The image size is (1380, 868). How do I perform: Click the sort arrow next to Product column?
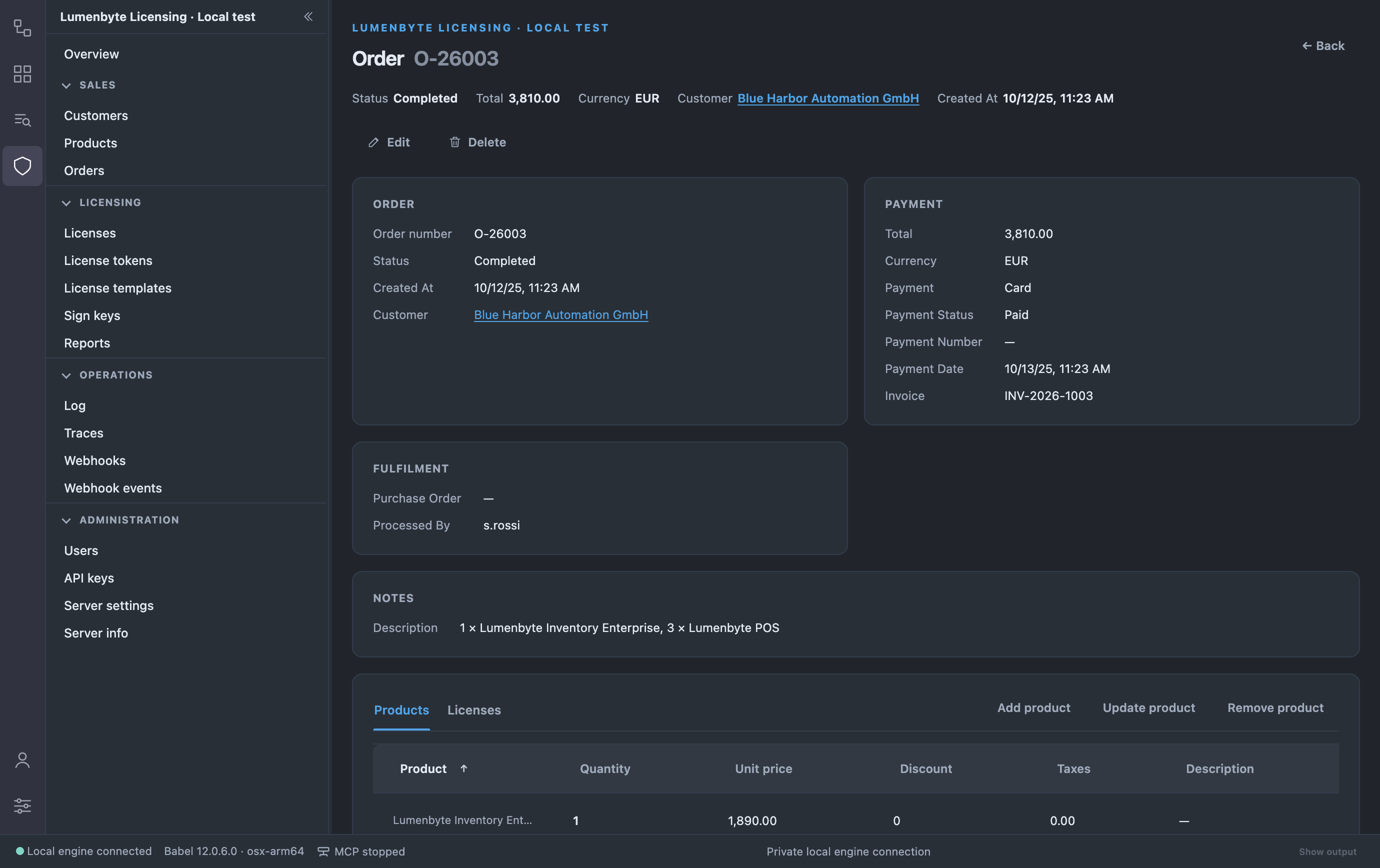463,768
